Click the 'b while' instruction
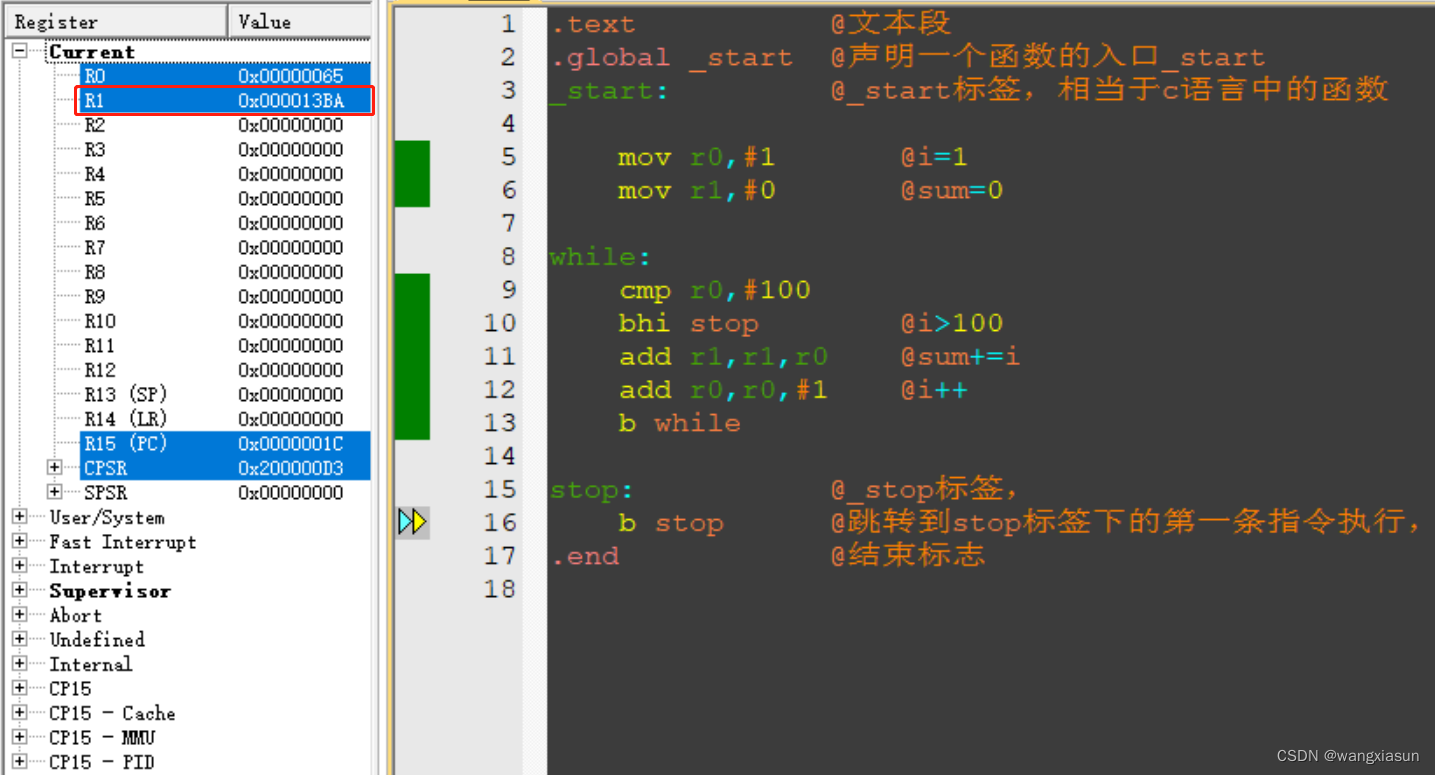Image resolution: width=1435 pixels, height=775 pixels. [679, 423]
